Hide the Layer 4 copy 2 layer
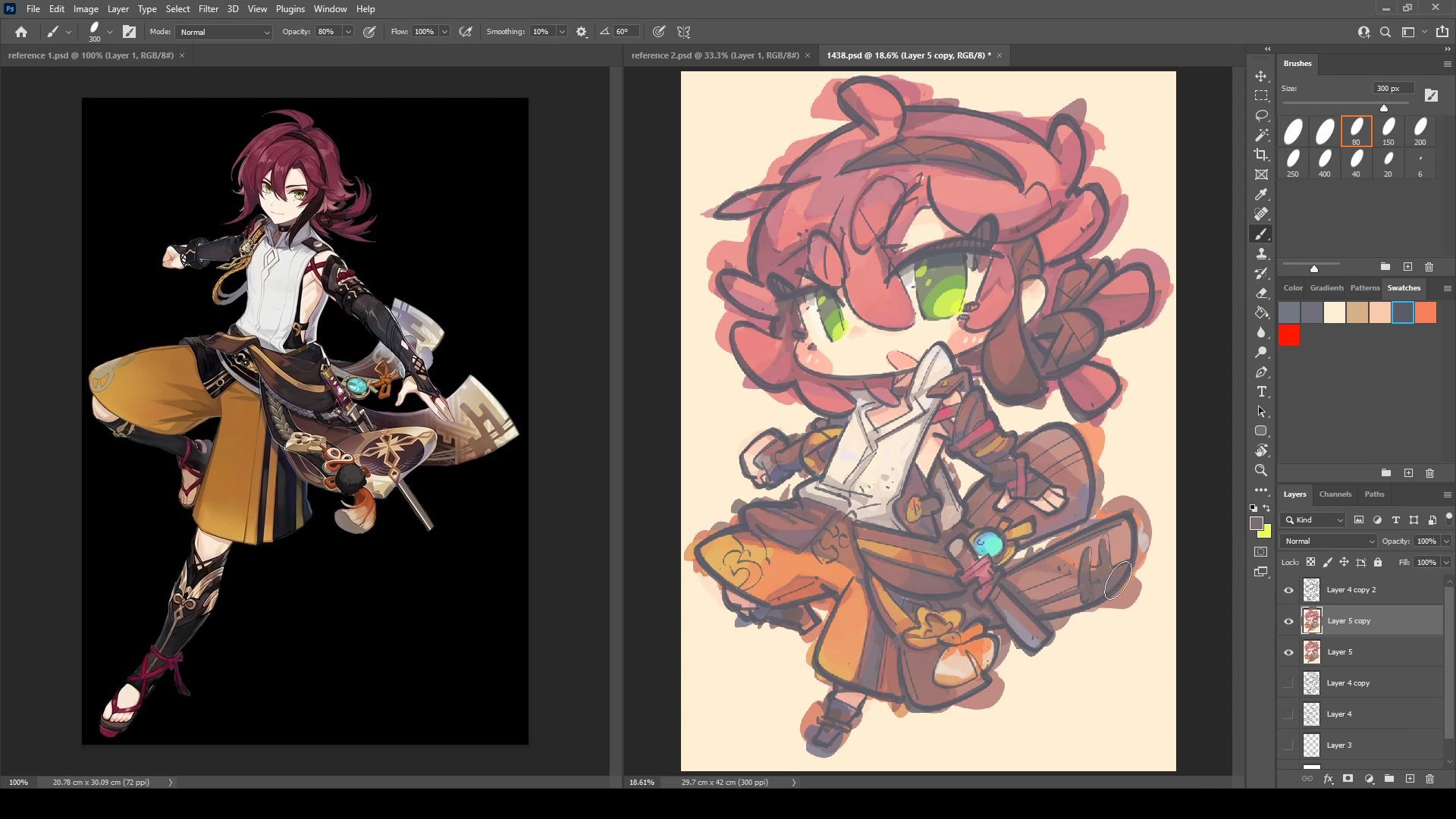1456x819 pixels. pos(1288,590)
